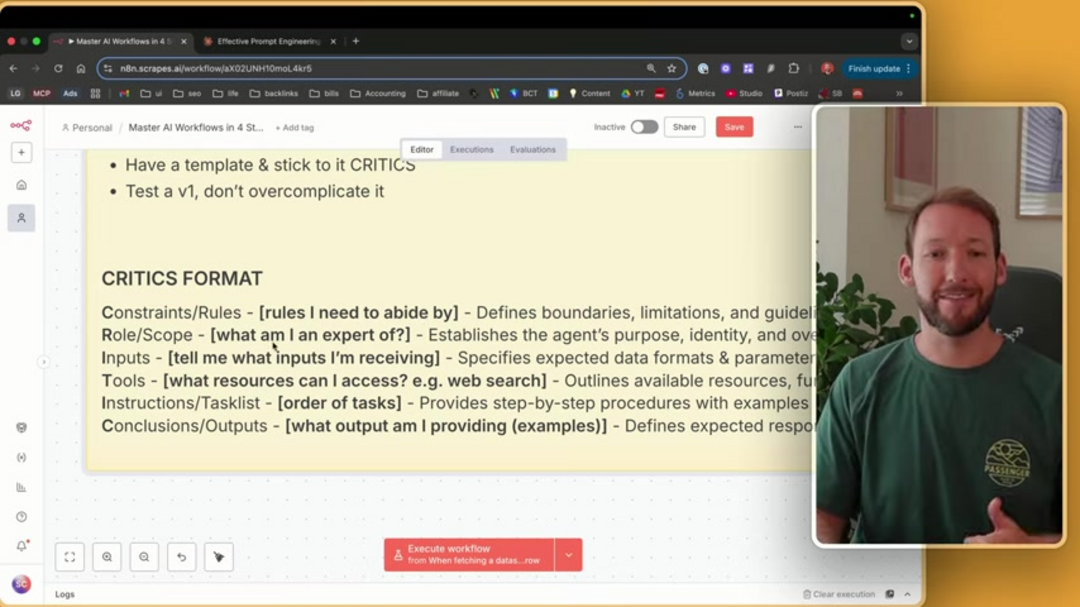This screenshot has height=607, width=1080.
Task: Select the person icon in the left sidebar
Action: click(22, 218)
